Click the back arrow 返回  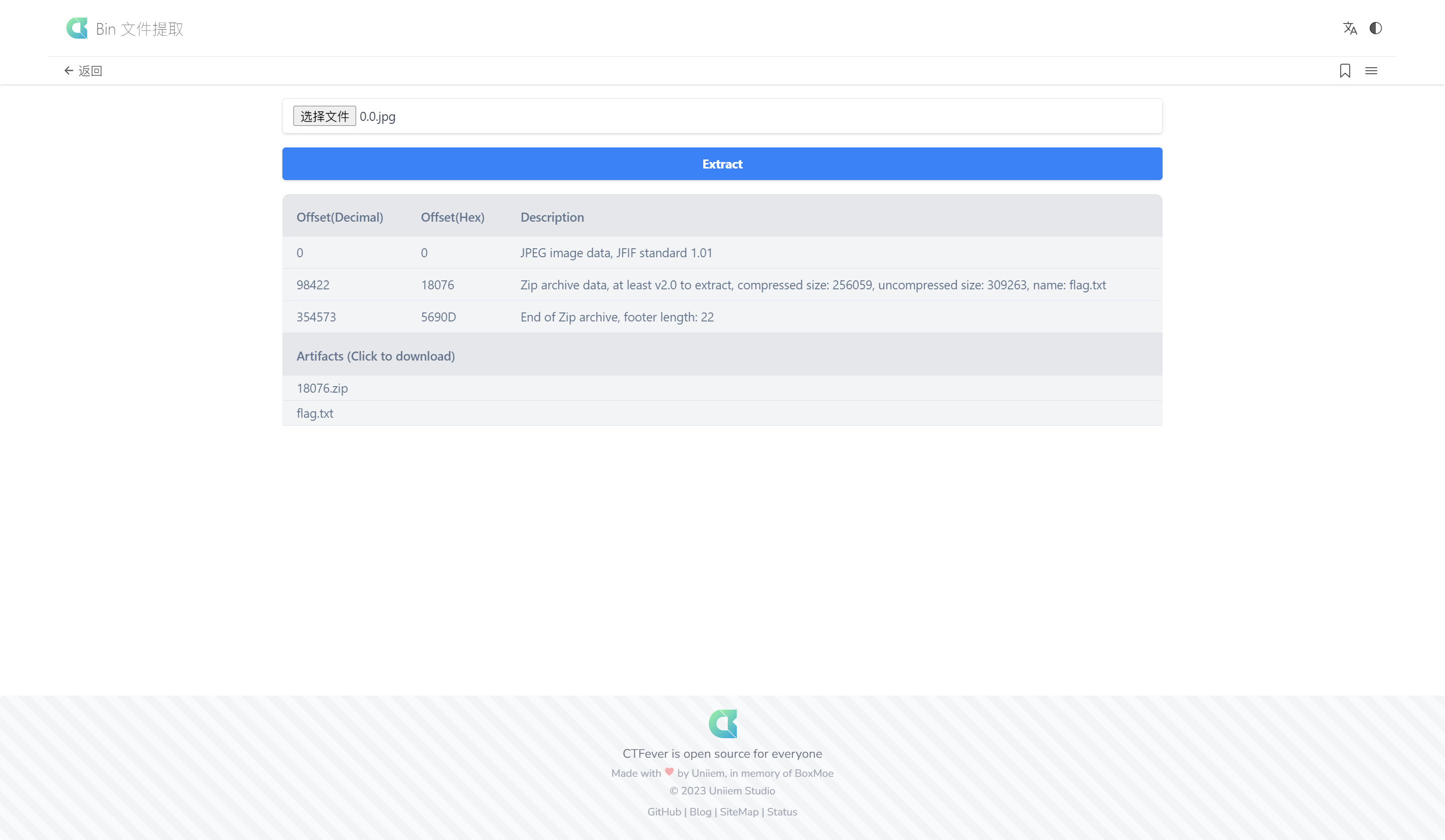(x=83, y=71)
